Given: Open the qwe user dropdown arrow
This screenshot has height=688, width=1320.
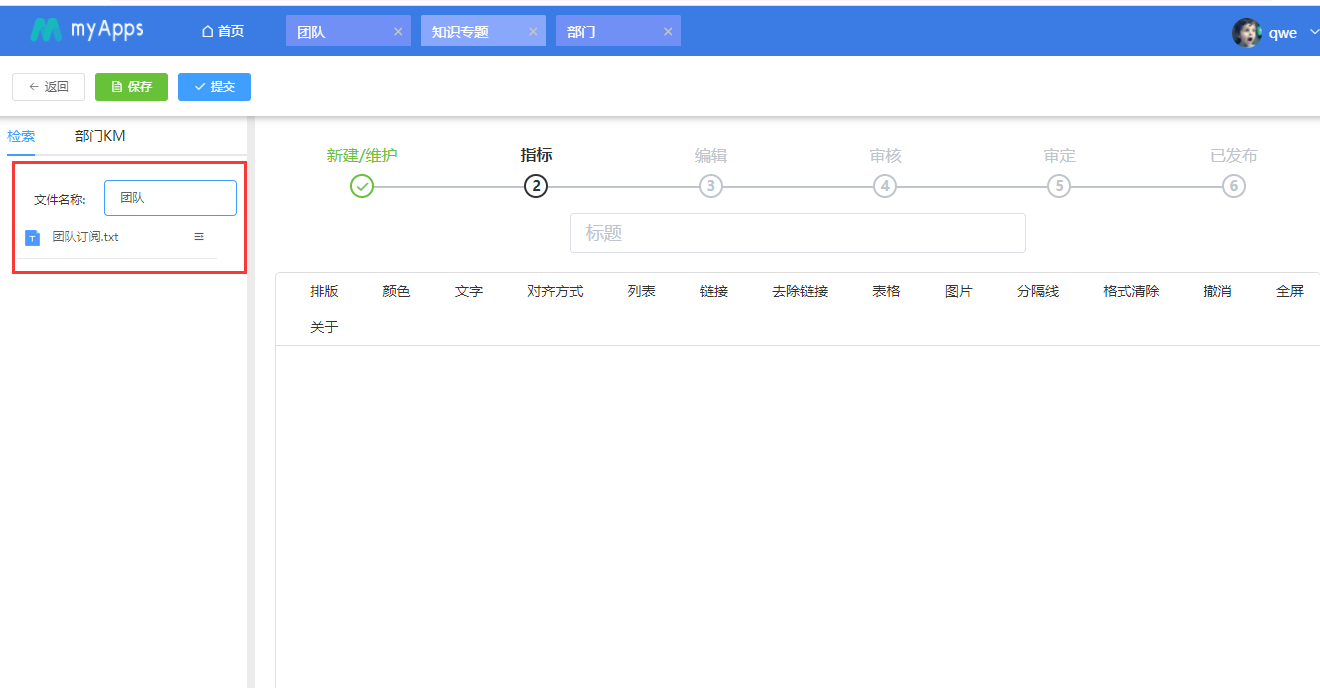Looking at the screenshot, I should [1314, 32].
